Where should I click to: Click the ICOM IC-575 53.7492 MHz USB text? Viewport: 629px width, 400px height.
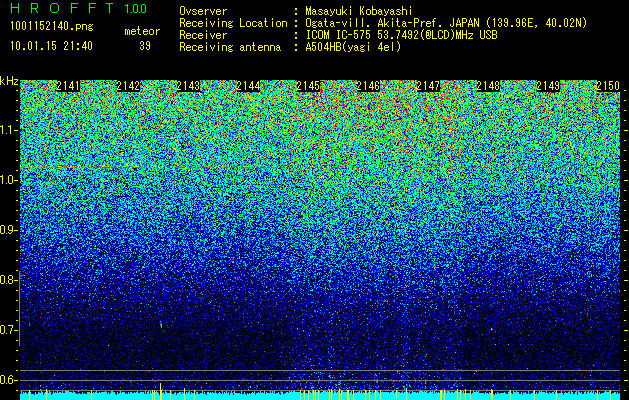pyautogui.click(x=401, y=35)
